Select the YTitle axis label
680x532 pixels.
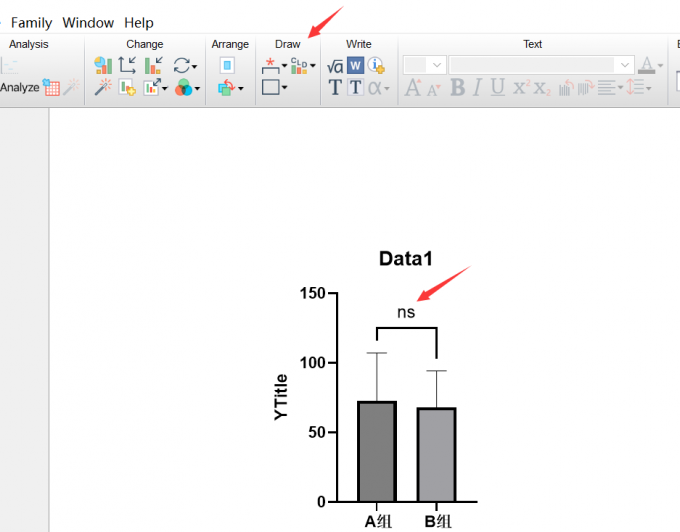[x=281, y=397]
